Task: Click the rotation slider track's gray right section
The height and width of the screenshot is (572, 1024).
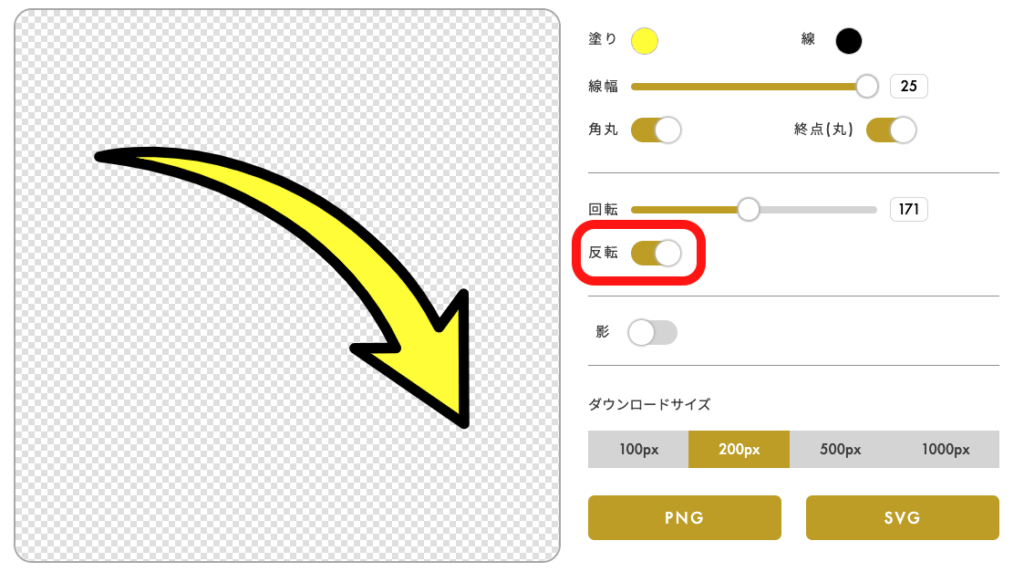Action: coord(815,210)
